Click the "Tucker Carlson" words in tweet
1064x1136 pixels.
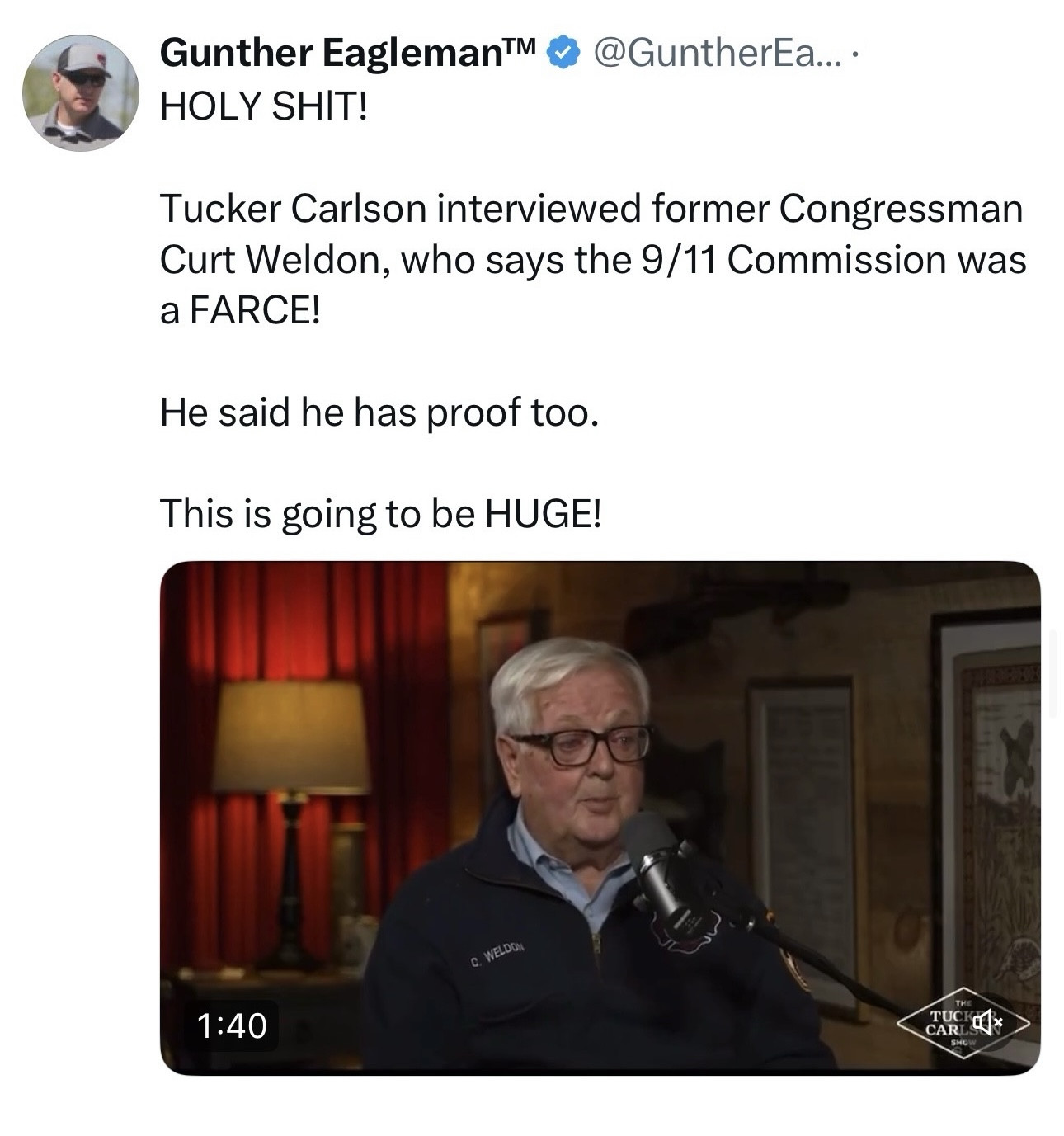pyautogui.click(x=292, y=209)
